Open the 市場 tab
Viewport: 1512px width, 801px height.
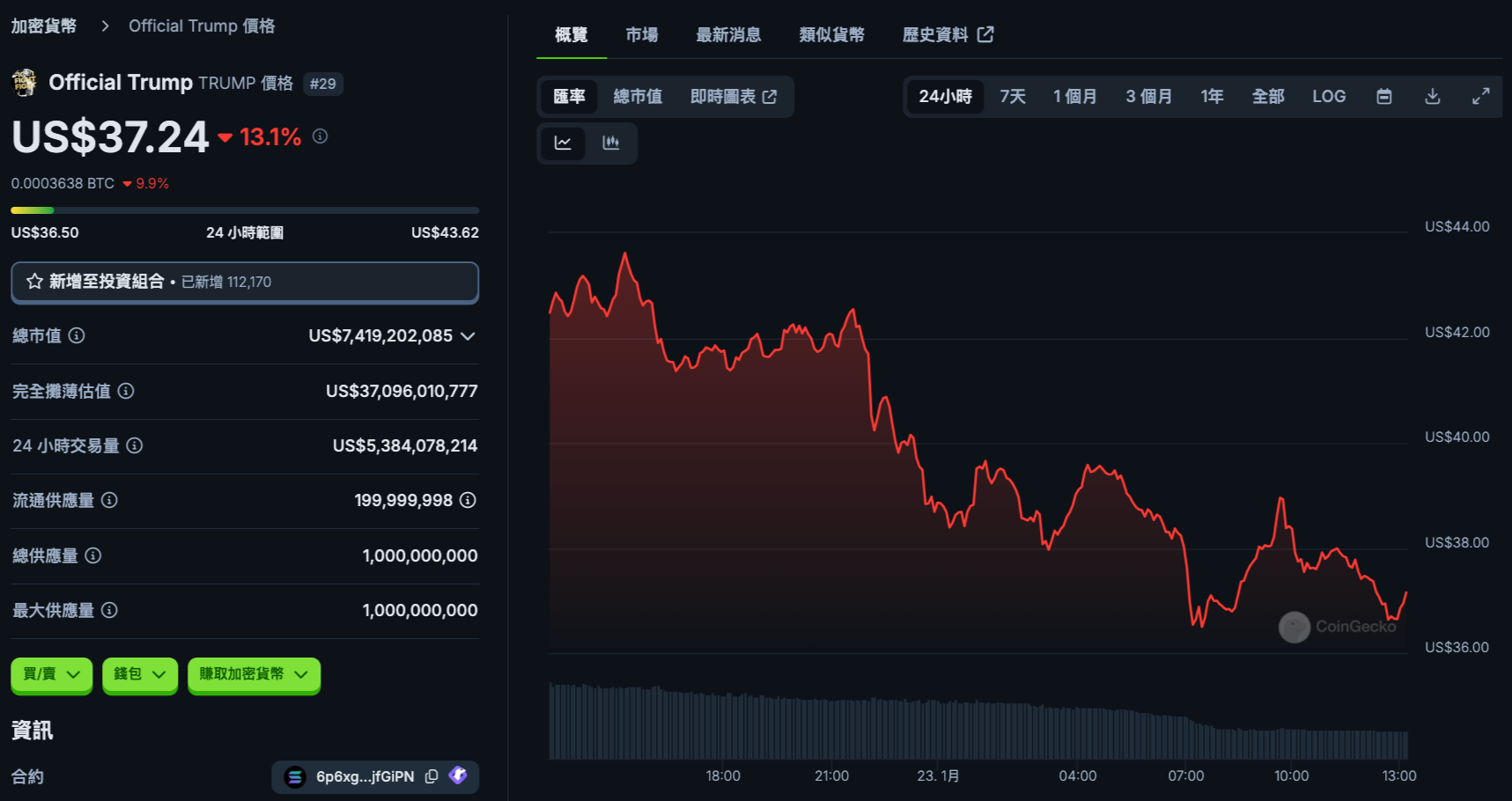click(x=641, y=34)
